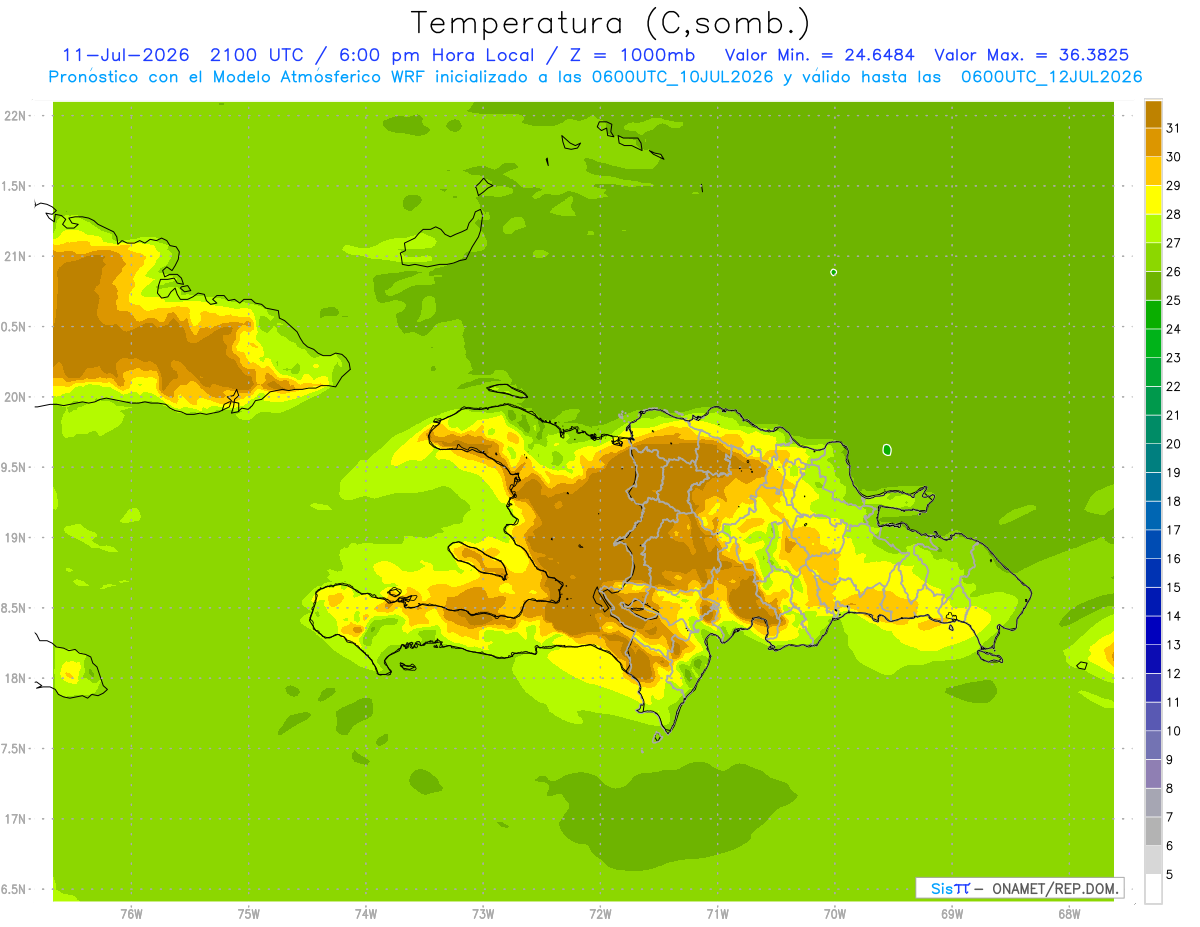The width and height of the screenshot is (1200, 927).
Task: Click the 'ONAMET/REP.DOM.' credit label
Action: 1054,888
